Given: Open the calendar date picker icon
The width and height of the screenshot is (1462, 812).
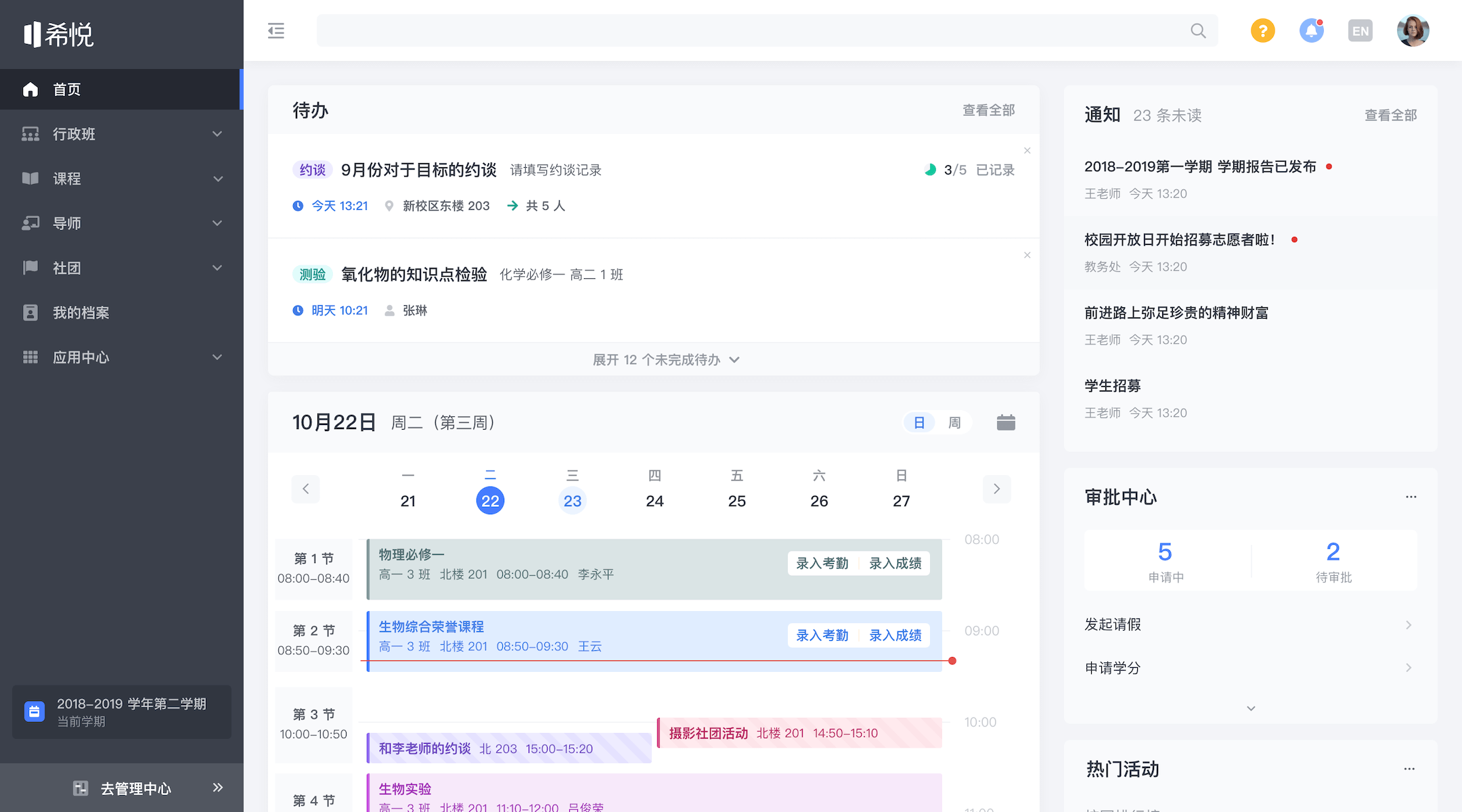Looking at the screenshot, I should 1006,422.
